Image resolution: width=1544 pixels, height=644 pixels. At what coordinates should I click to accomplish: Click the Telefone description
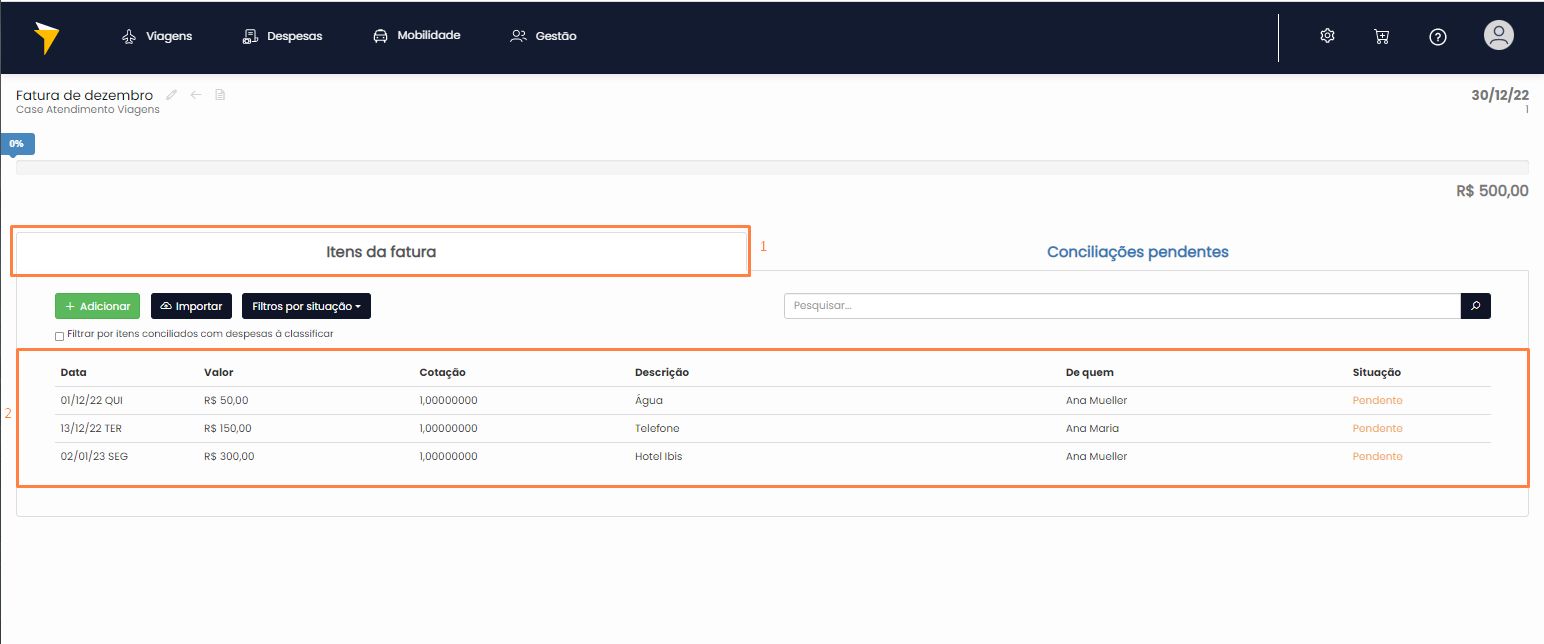point(657,428)
